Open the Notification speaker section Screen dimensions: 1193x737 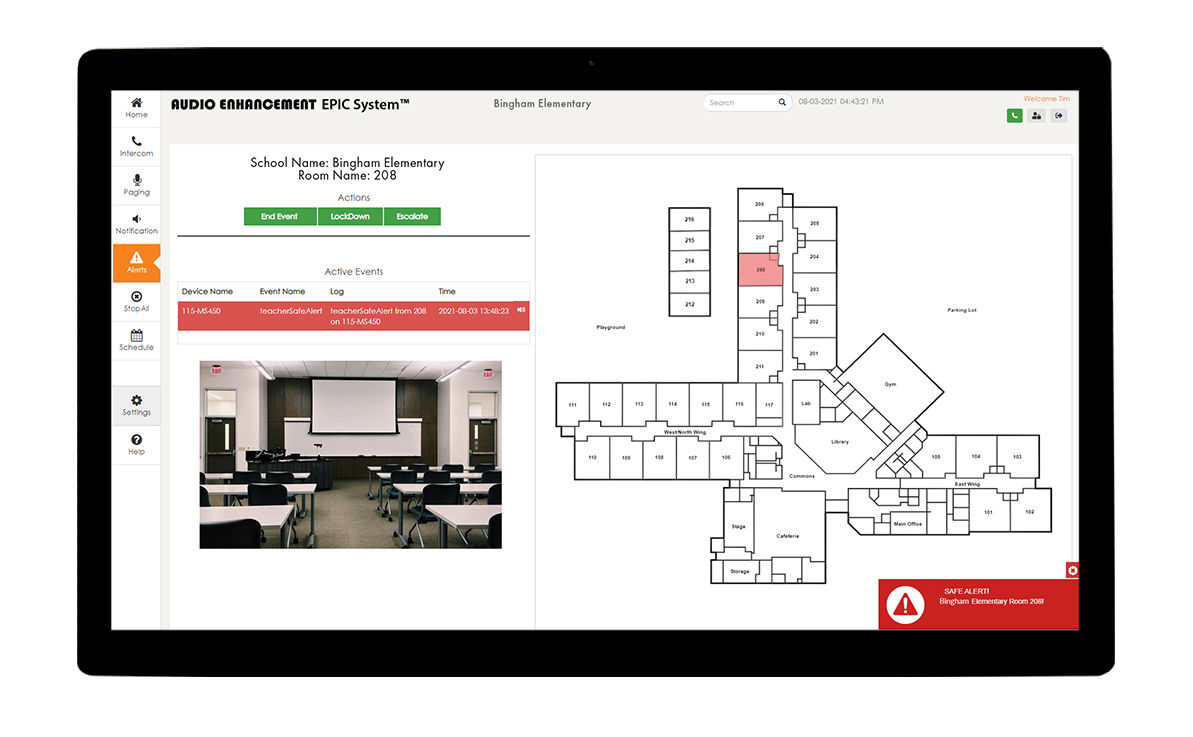point(136,224)
